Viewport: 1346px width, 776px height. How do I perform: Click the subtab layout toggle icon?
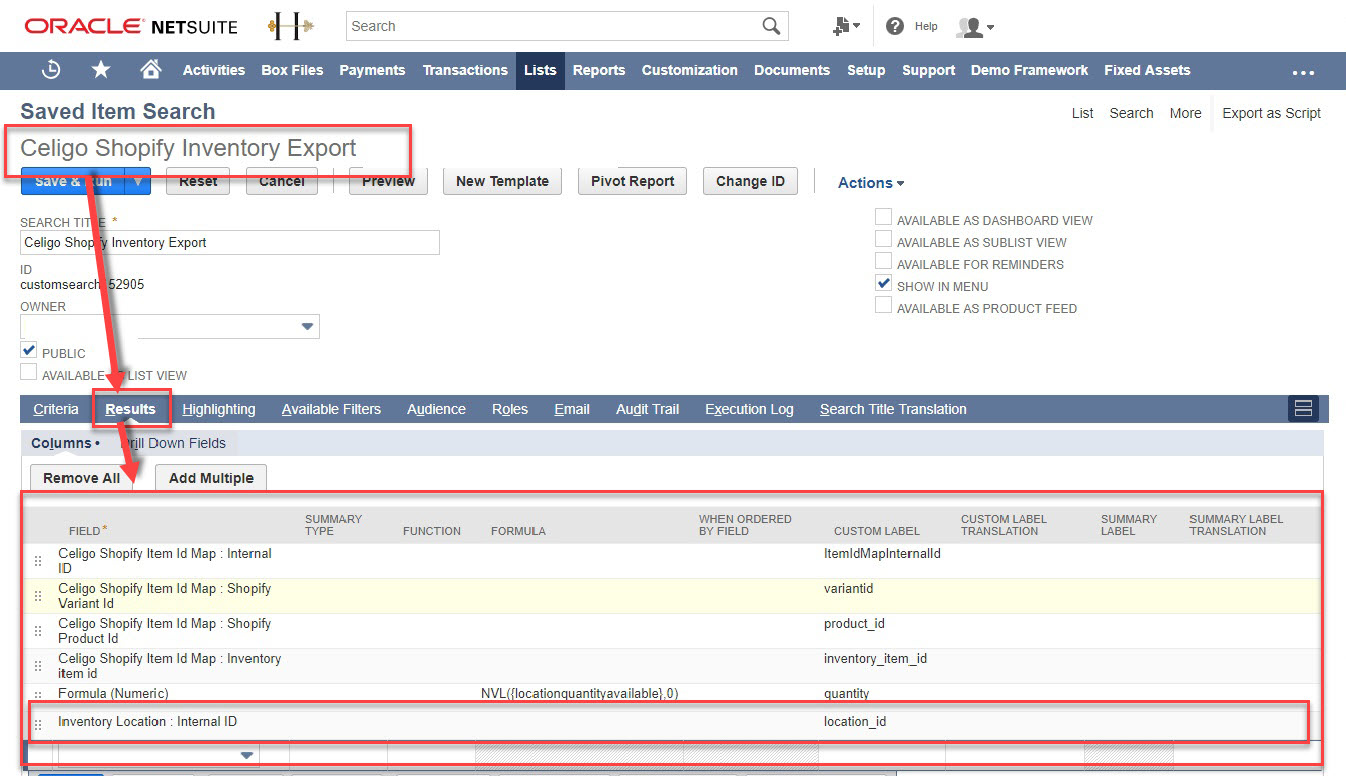pos(1302,408)
